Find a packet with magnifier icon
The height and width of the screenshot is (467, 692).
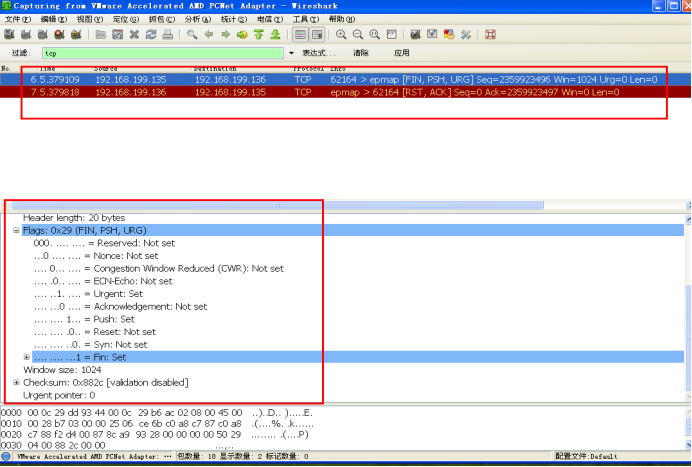[192, 34]
